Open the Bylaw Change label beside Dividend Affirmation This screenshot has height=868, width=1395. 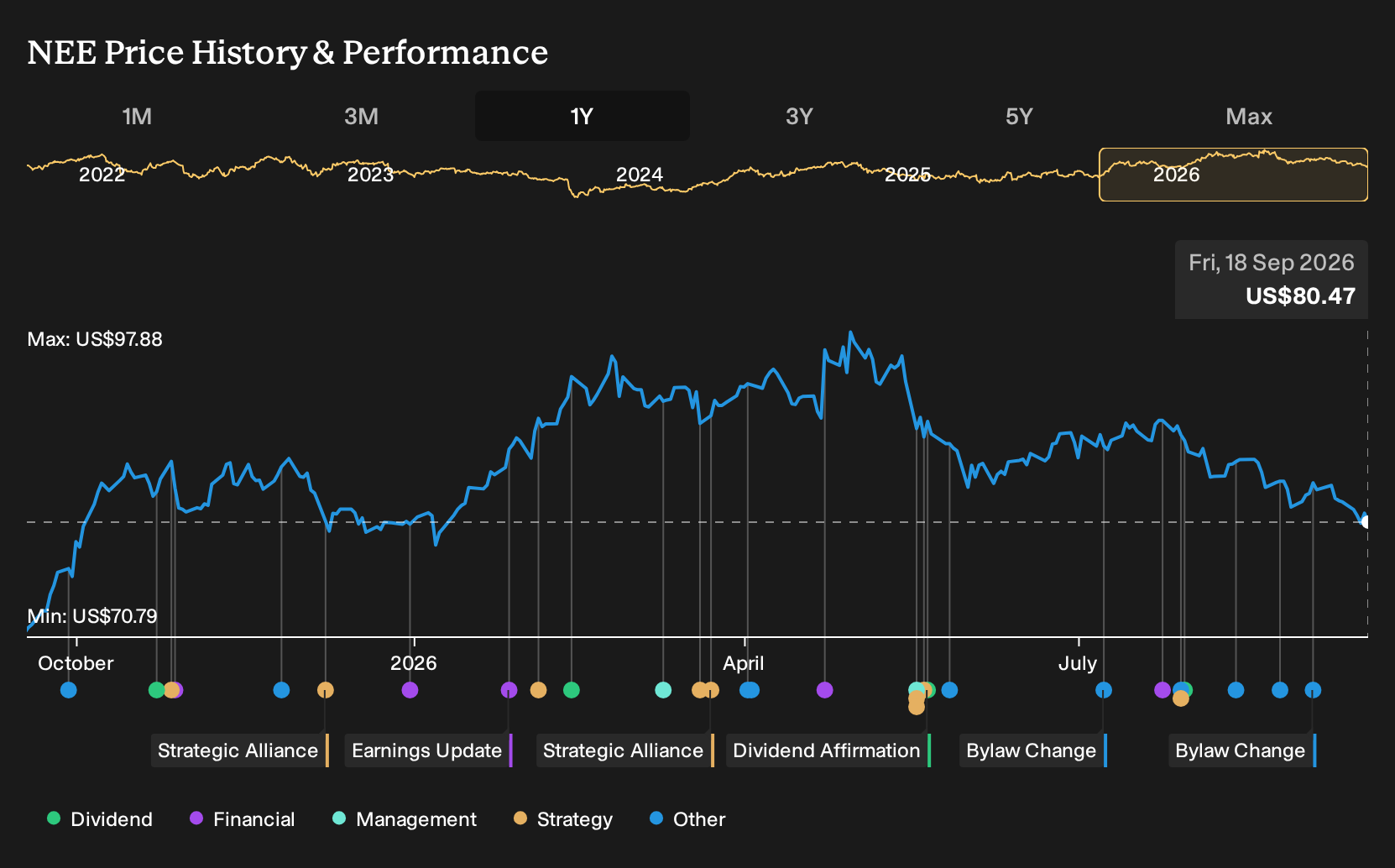pyautogui.click(x=1033, y=750)
